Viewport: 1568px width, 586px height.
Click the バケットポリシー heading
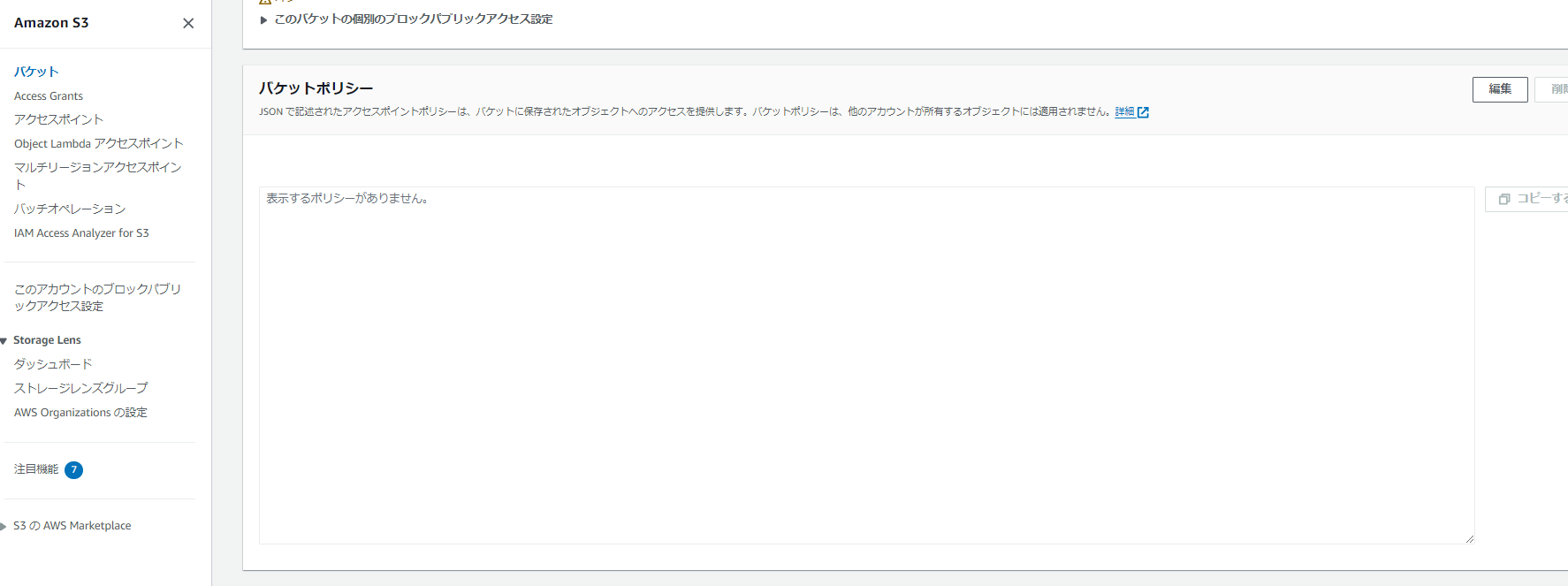(x=316, y=88)
